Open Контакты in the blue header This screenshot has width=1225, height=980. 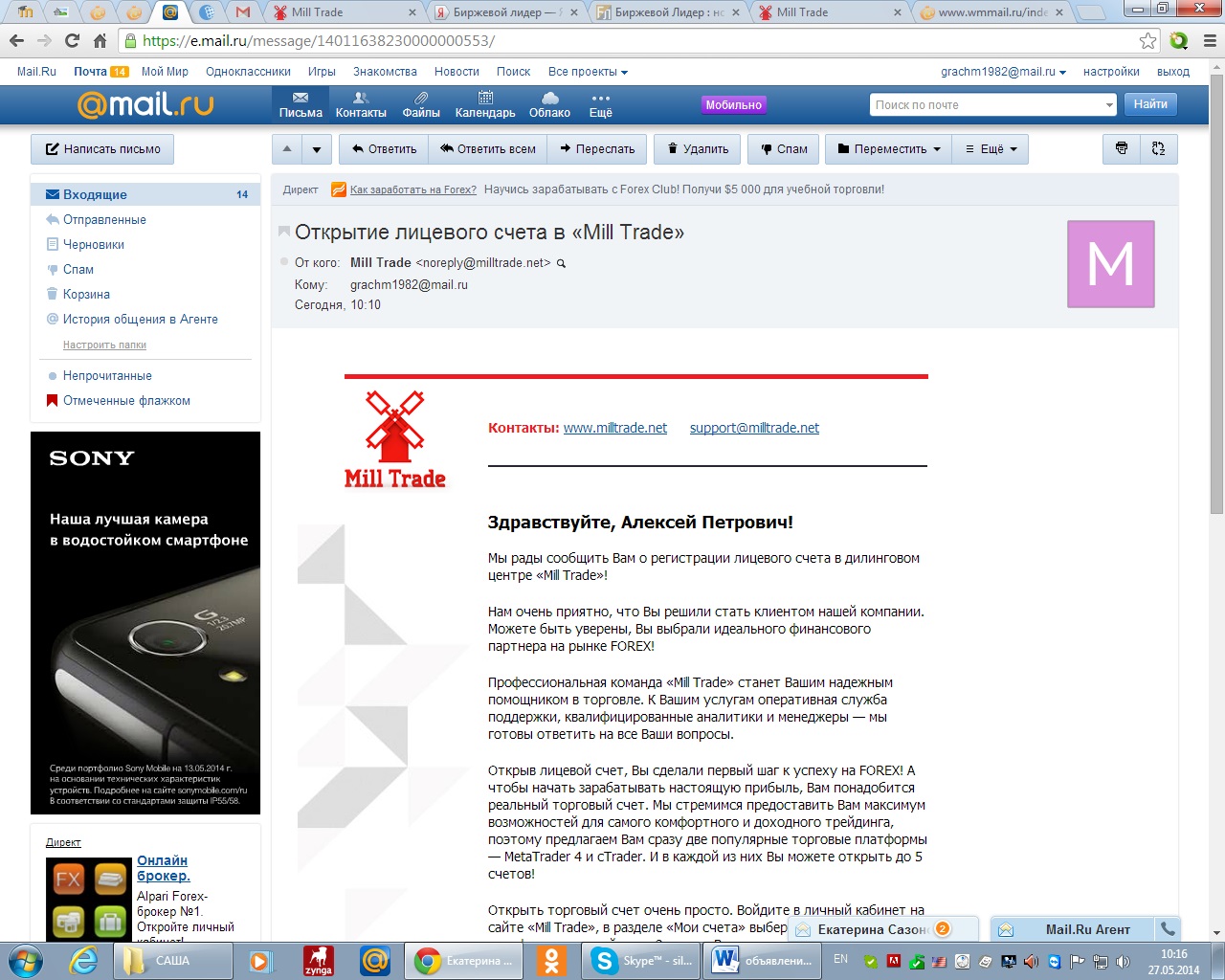coord(361,105)
